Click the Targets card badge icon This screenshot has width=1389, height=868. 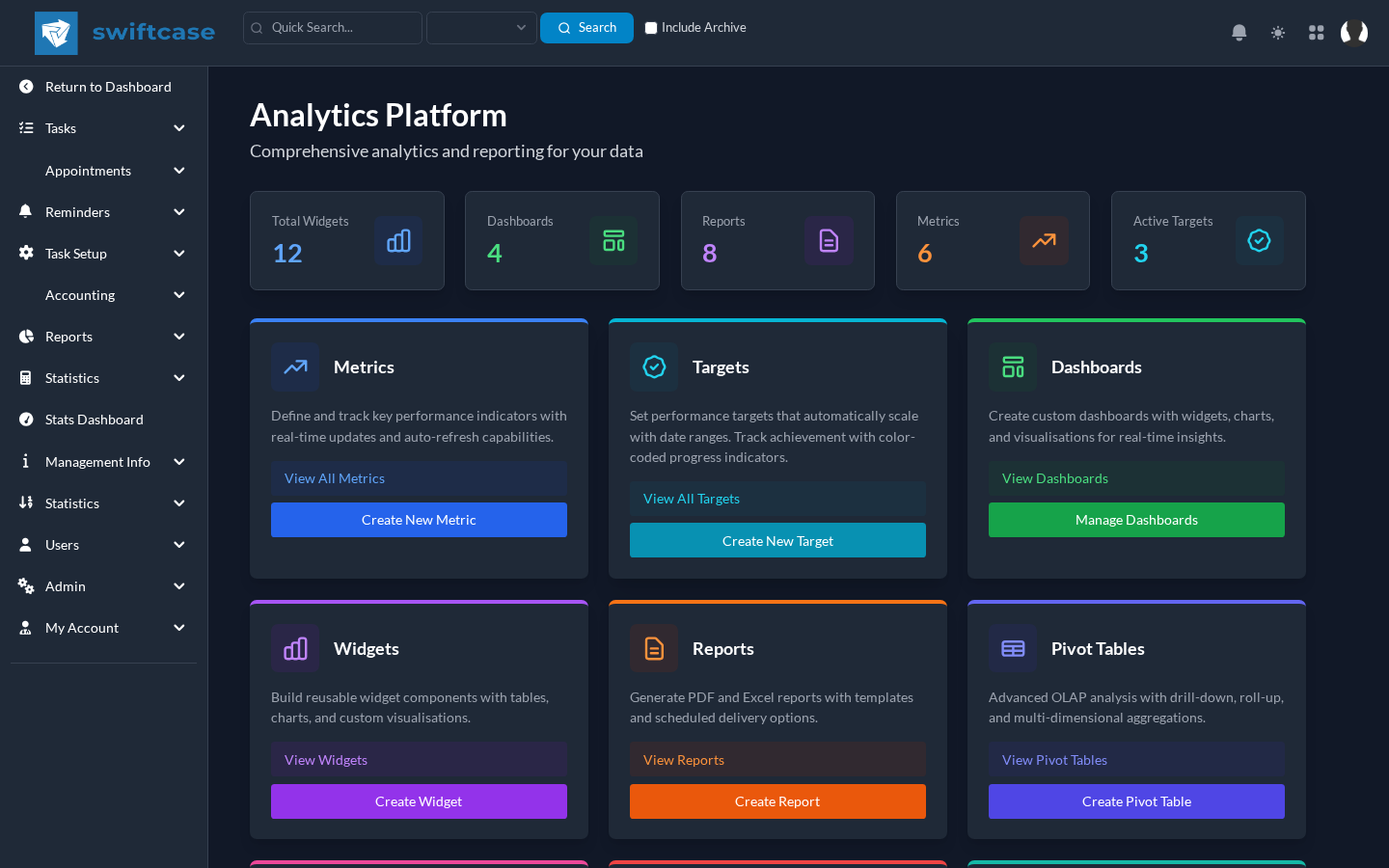(654, 367)
